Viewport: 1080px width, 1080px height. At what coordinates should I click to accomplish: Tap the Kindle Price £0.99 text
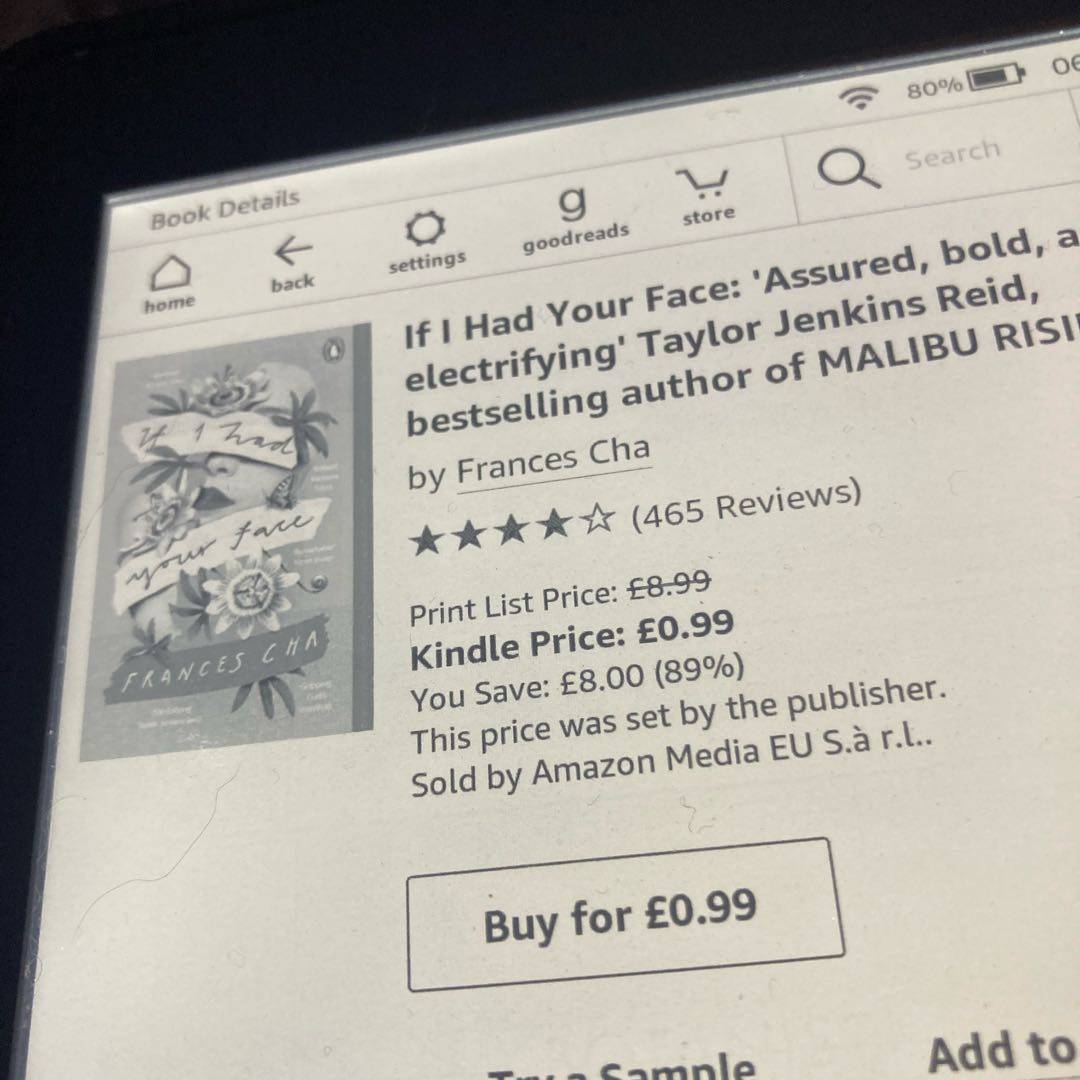[572, 639]
